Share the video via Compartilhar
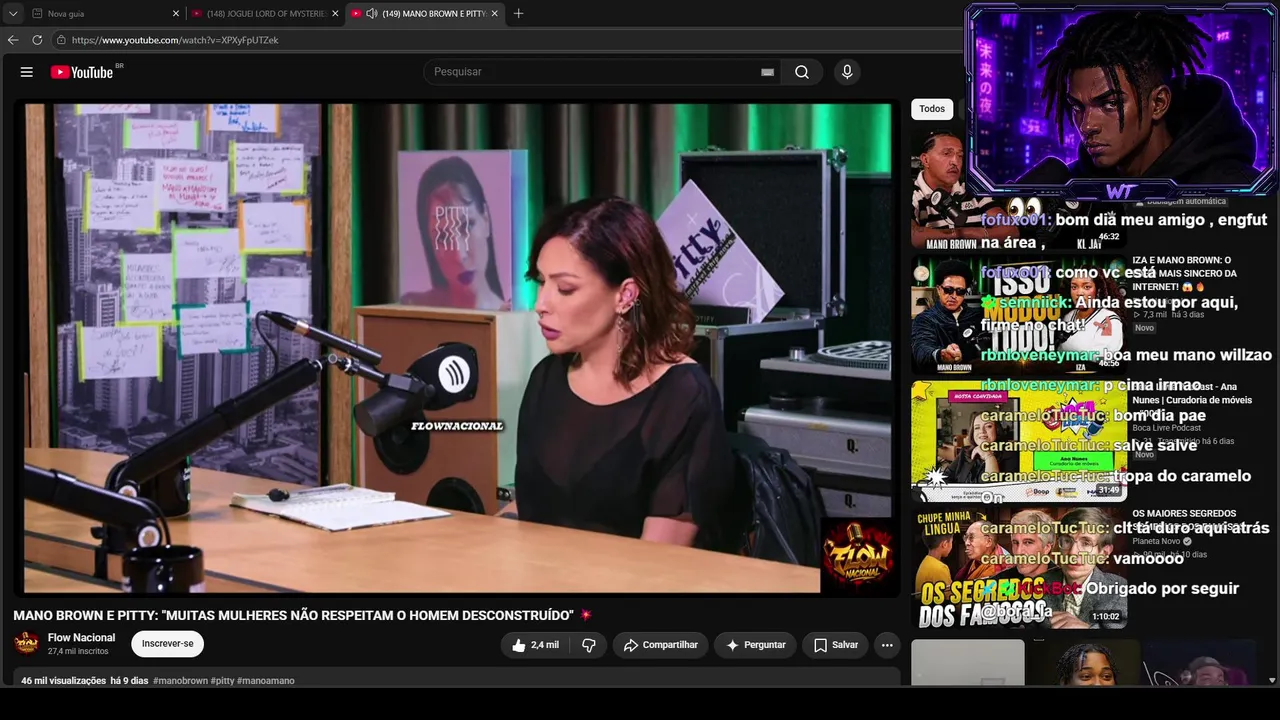The height and width of the screenshot is (720, 1280). 661,645
